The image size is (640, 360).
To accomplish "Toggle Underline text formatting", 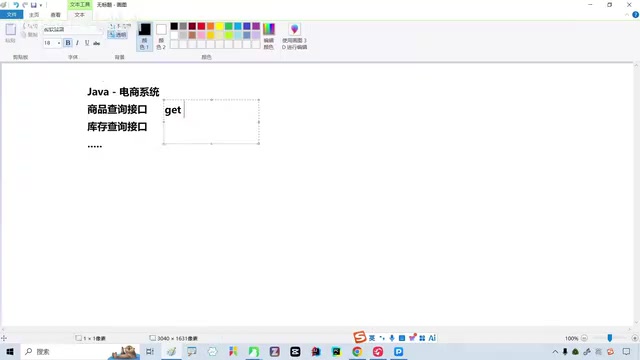I will (x=87, y=43).
